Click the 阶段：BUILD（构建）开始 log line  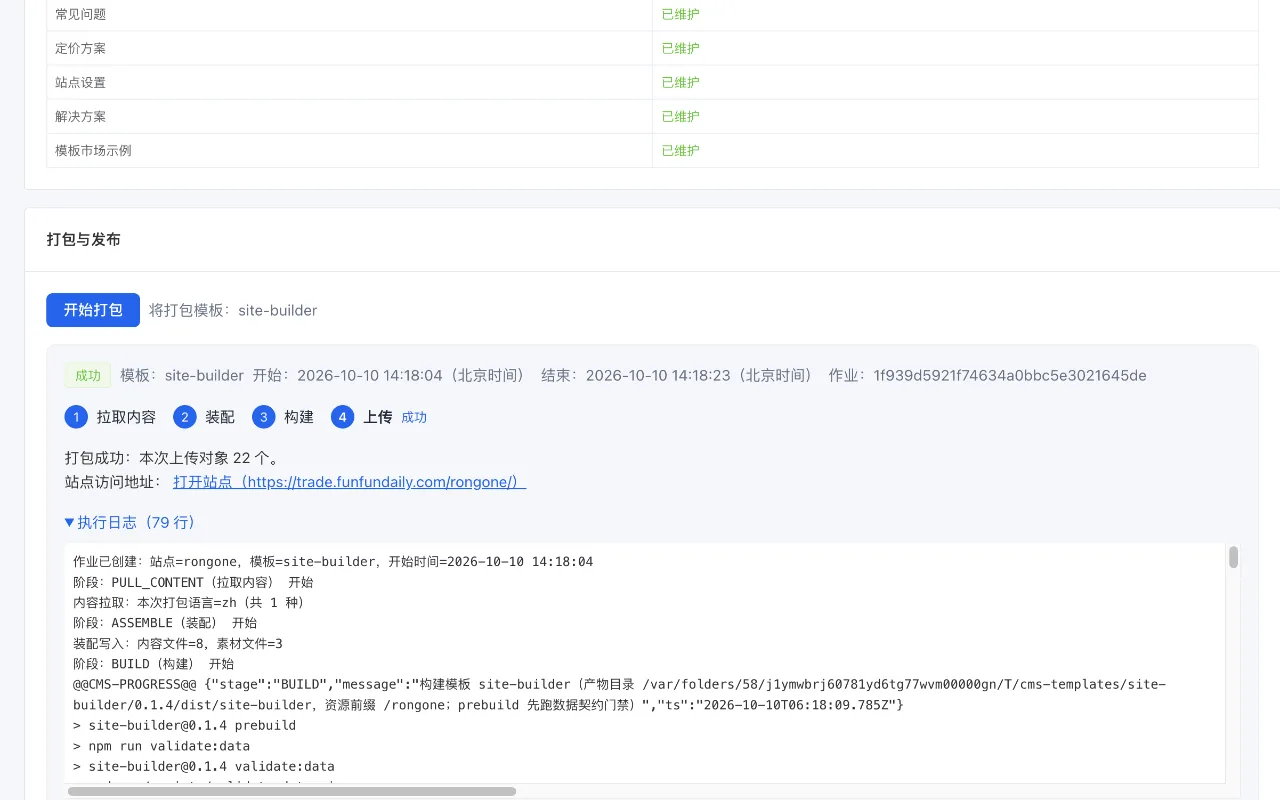(x=153, y=664)
